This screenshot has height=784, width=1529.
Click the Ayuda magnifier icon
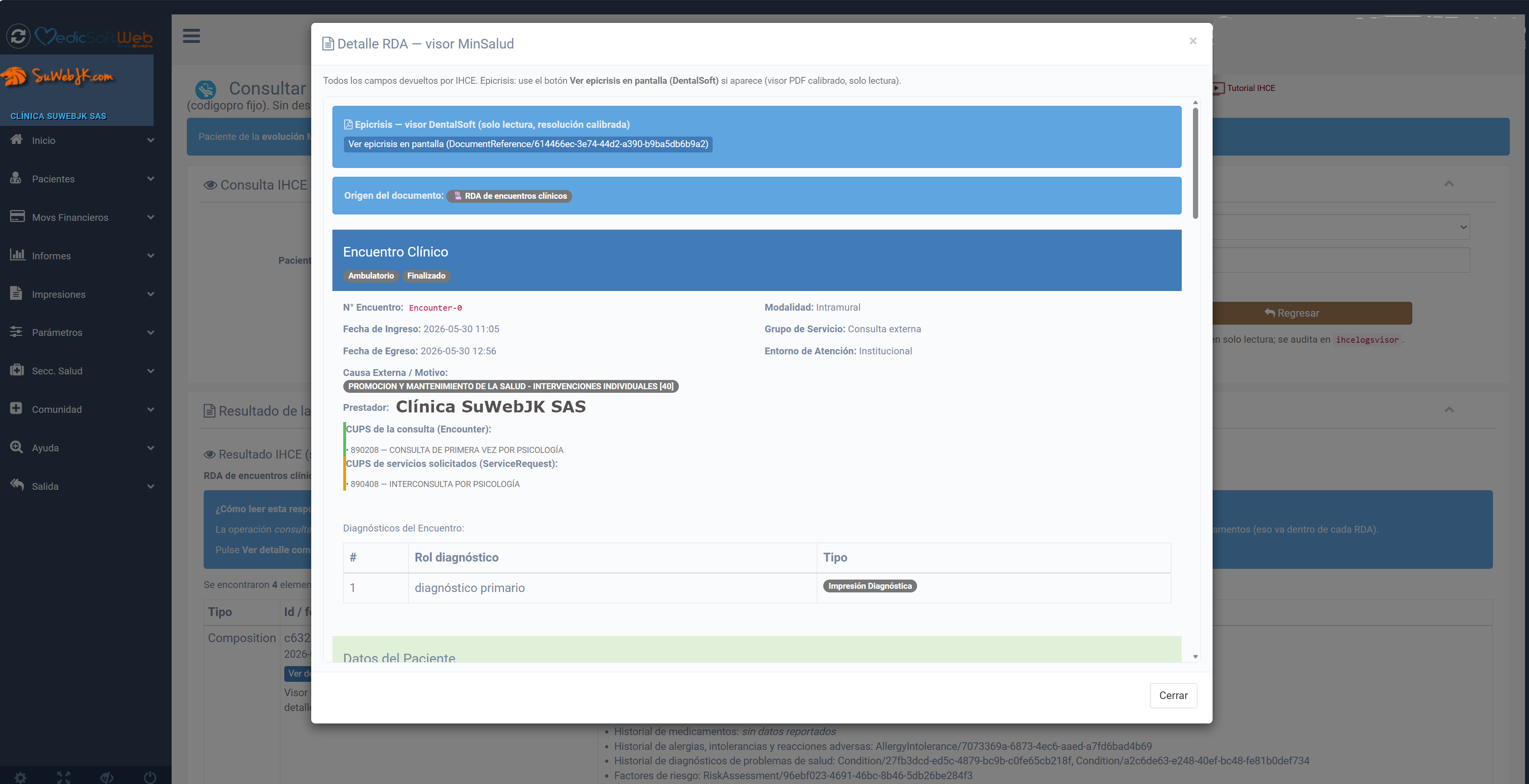pos(16,447)
